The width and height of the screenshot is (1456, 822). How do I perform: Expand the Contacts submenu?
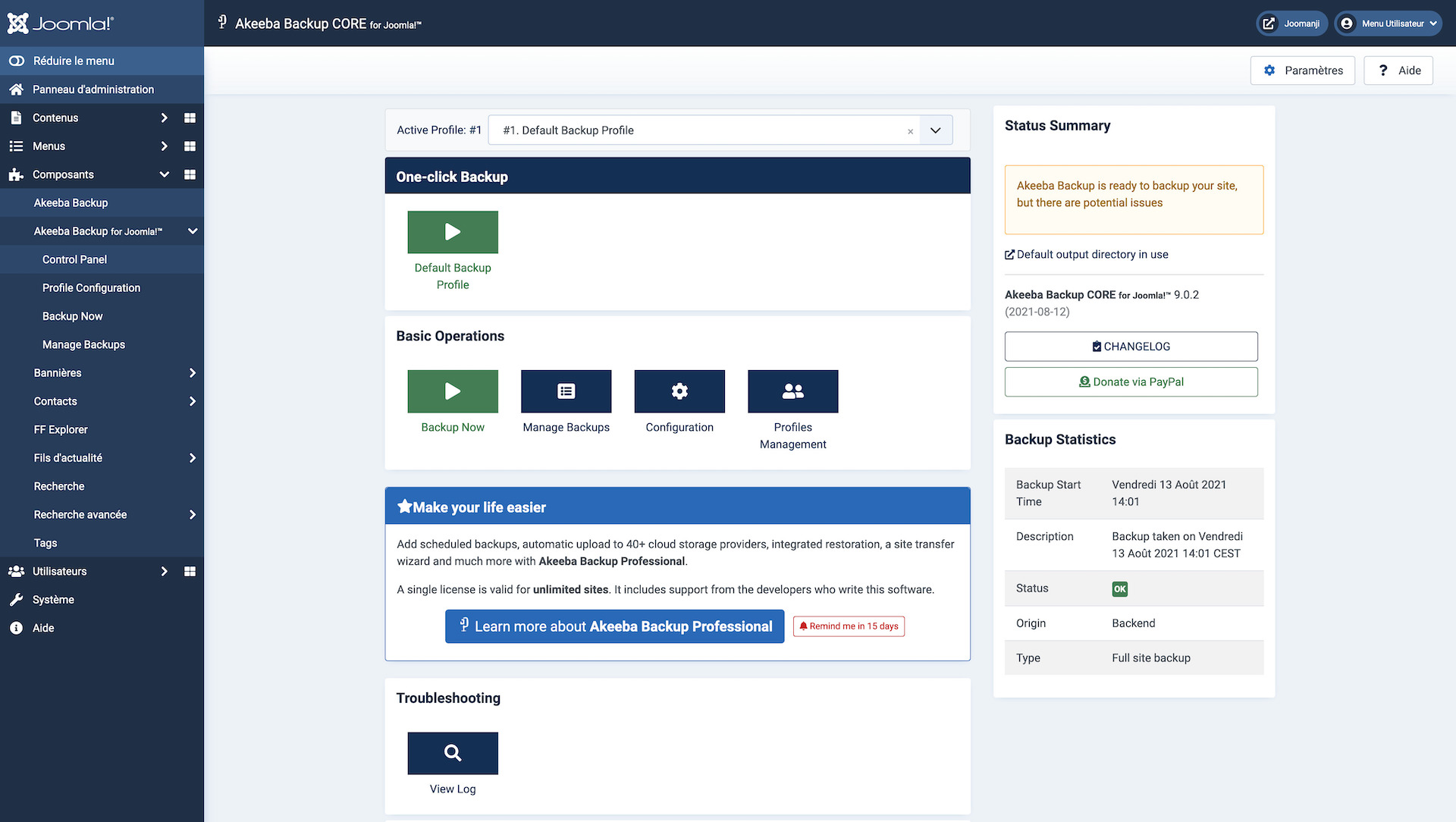click(193, 401)
